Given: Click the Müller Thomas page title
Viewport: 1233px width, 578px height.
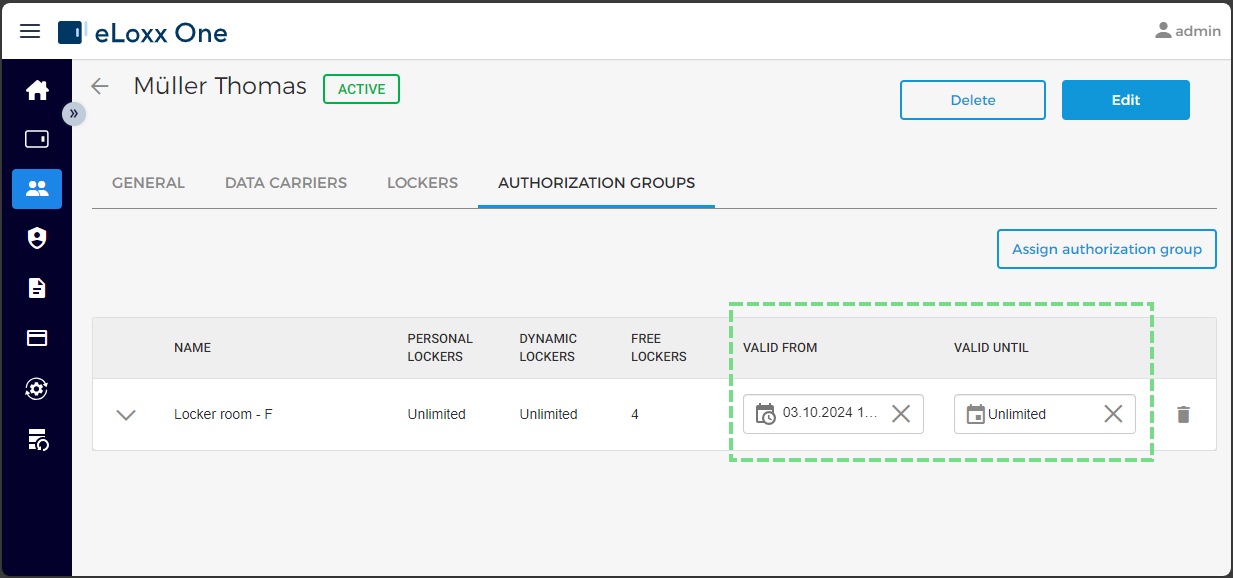Looking at the screenshot, I should pyautogui.click(x=220, y=86).
